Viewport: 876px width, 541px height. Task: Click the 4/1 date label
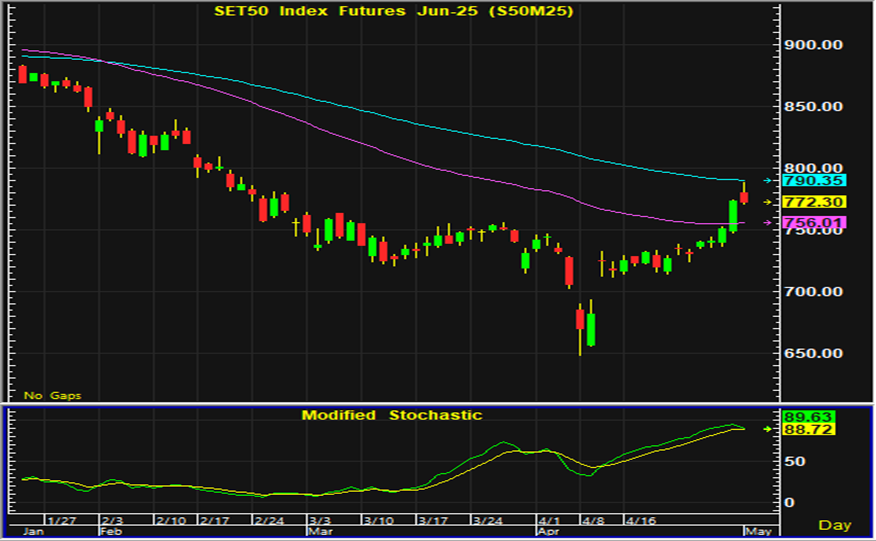[550, 521]
